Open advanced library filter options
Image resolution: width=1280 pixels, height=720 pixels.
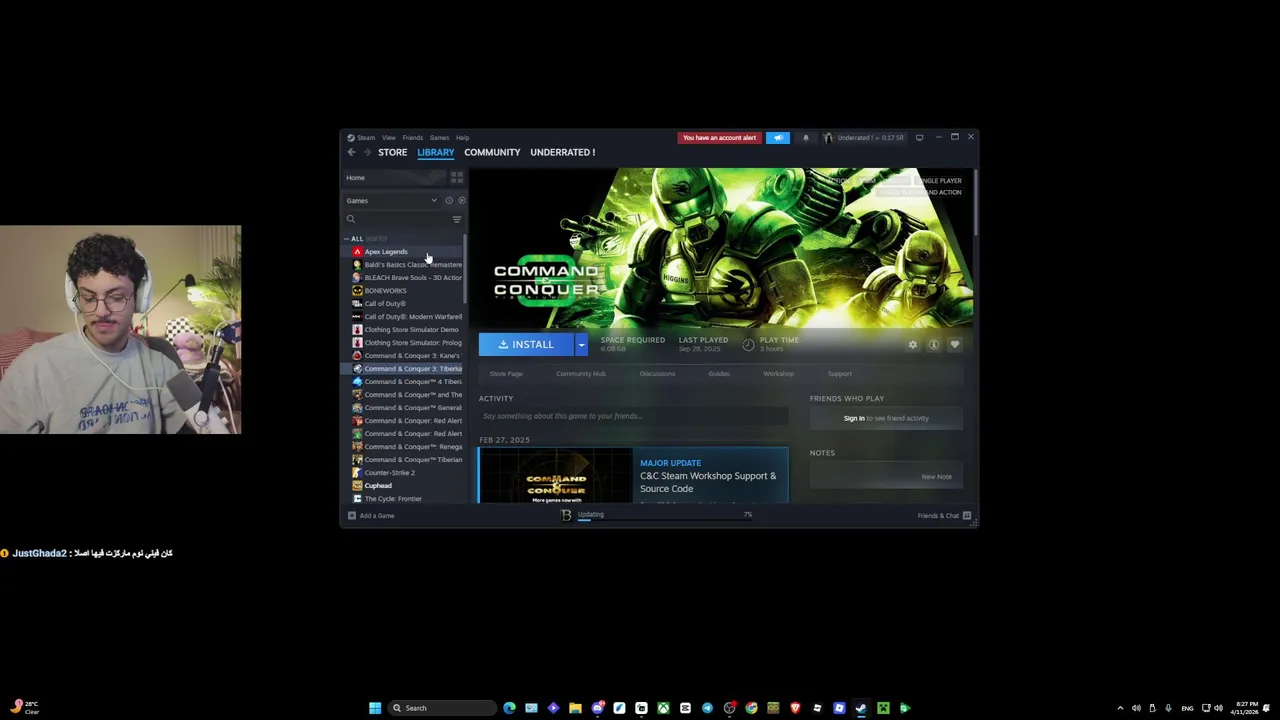click(457, 219)
